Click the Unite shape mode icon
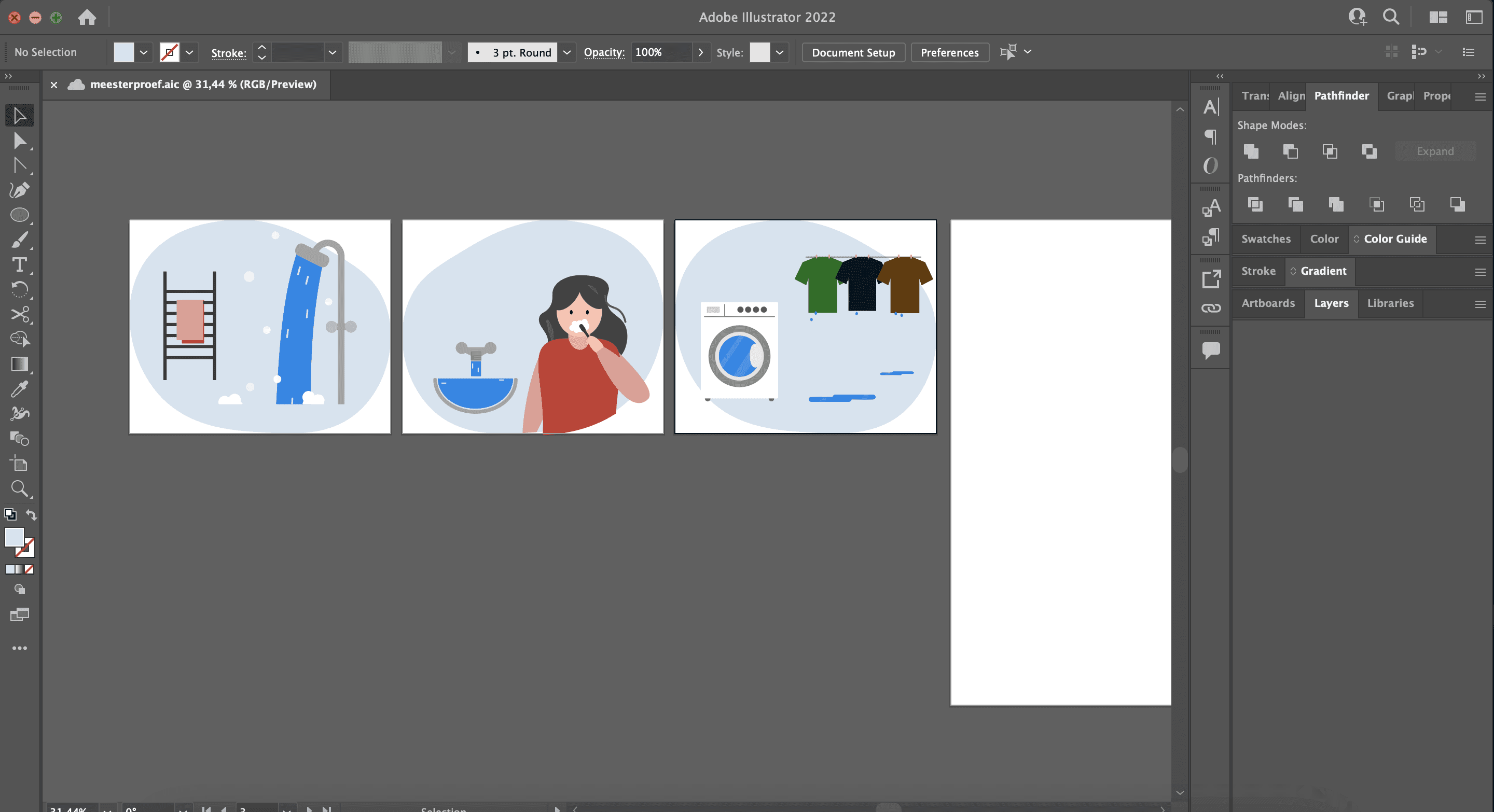The image size is (1494, 812). [1251, 151]
